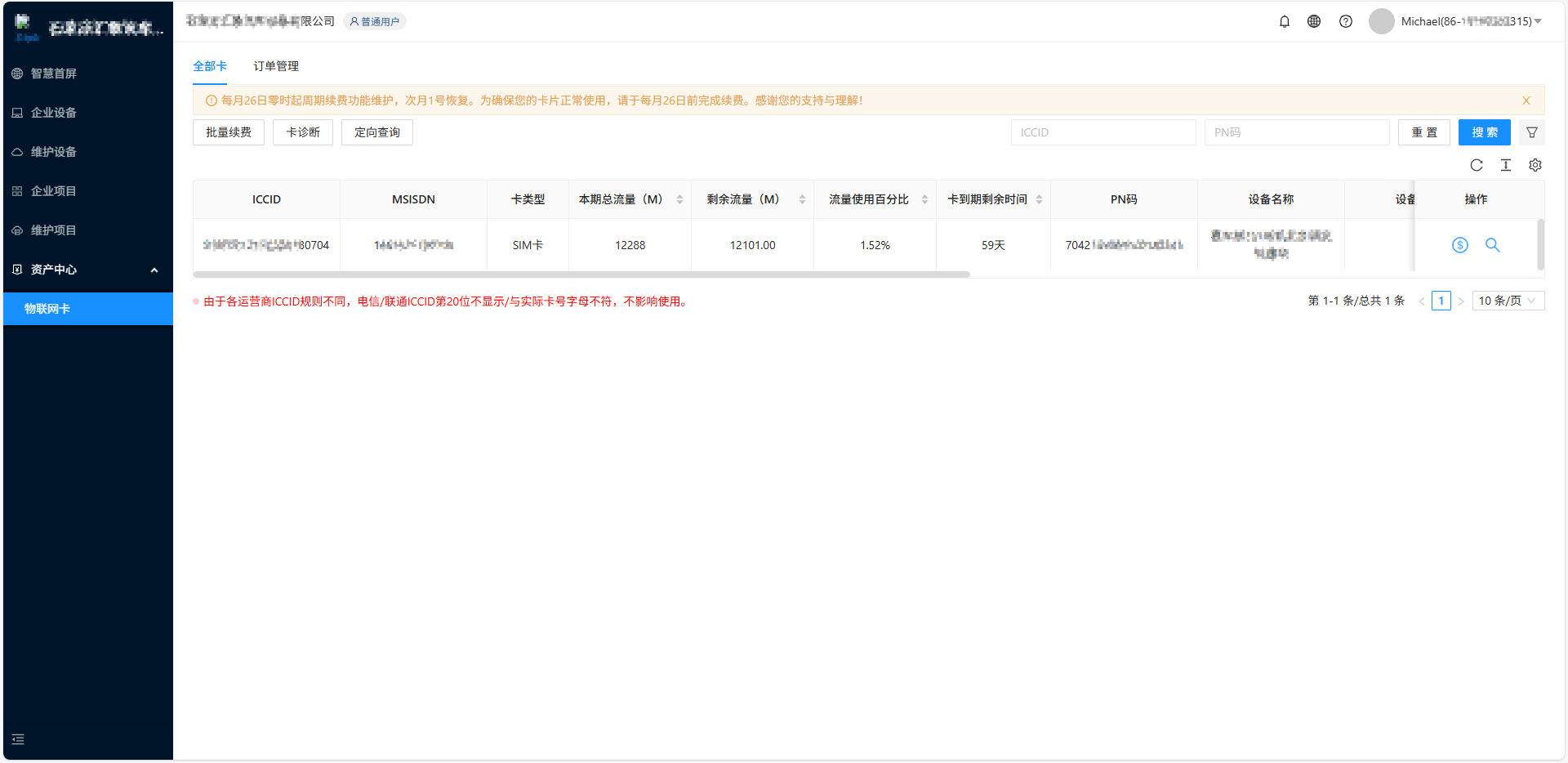
Task: Click the user avatar circle
Action: (1382, 21)
